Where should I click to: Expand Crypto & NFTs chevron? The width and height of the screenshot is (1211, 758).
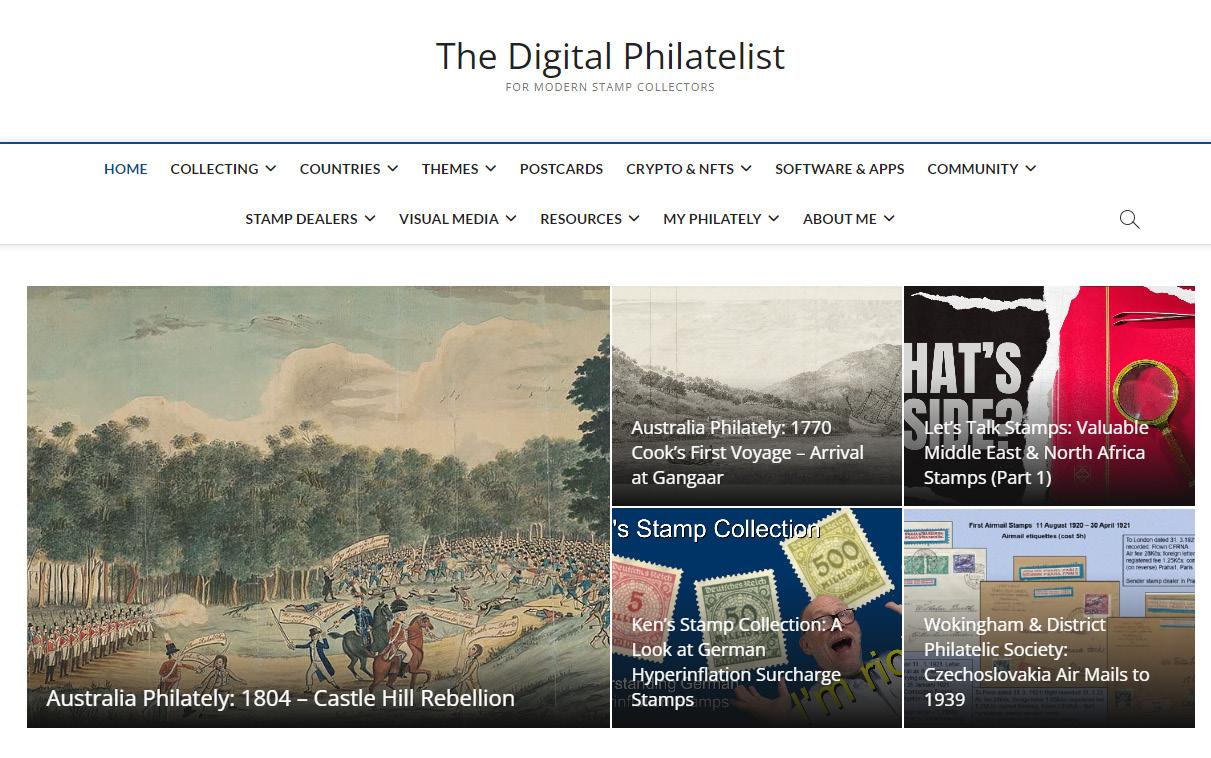pos(747,169)
